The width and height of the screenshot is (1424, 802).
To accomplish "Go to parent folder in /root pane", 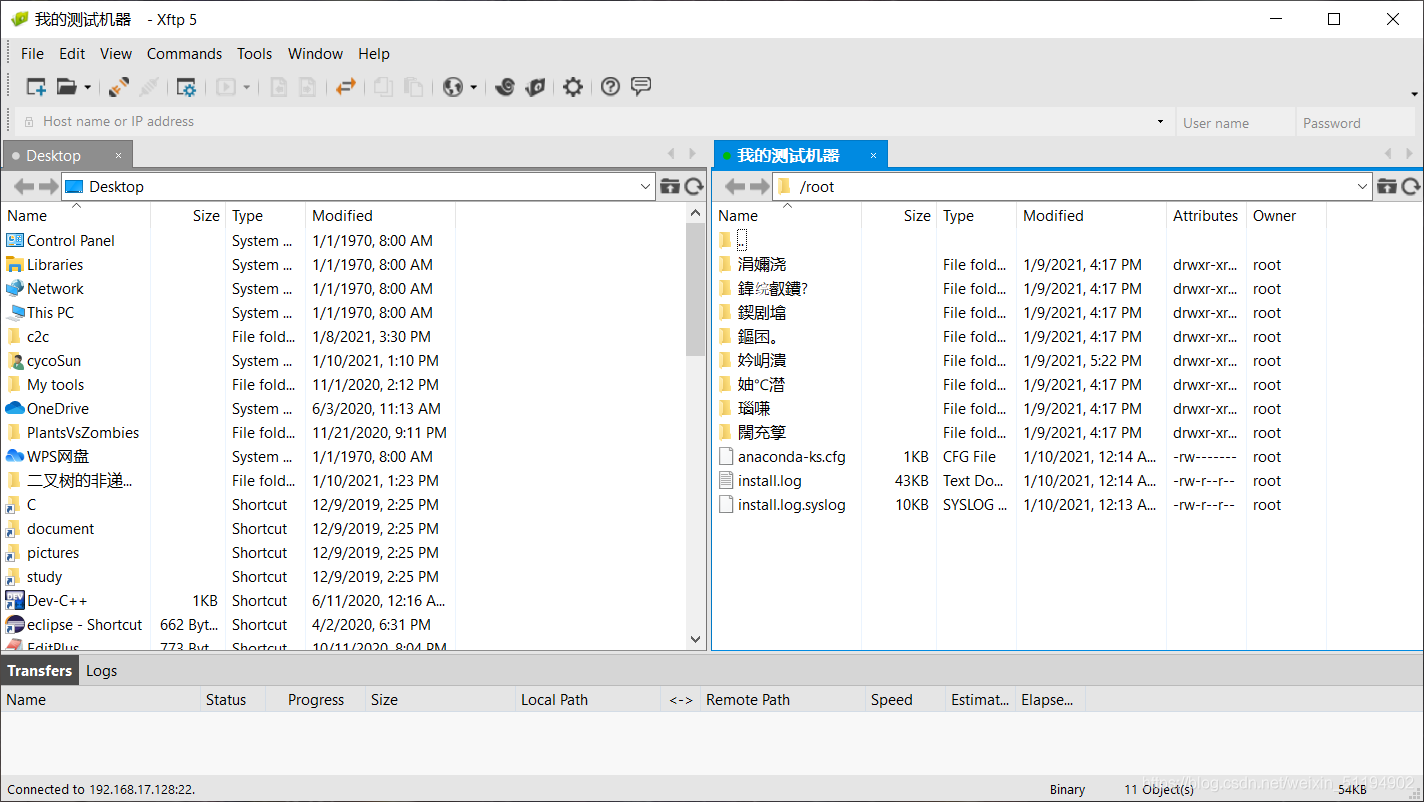I will 1387,186.
